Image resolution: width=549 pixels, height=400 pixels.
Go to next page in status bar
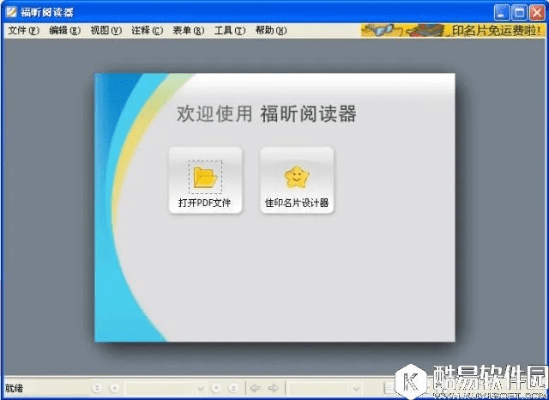coord(216,388)
